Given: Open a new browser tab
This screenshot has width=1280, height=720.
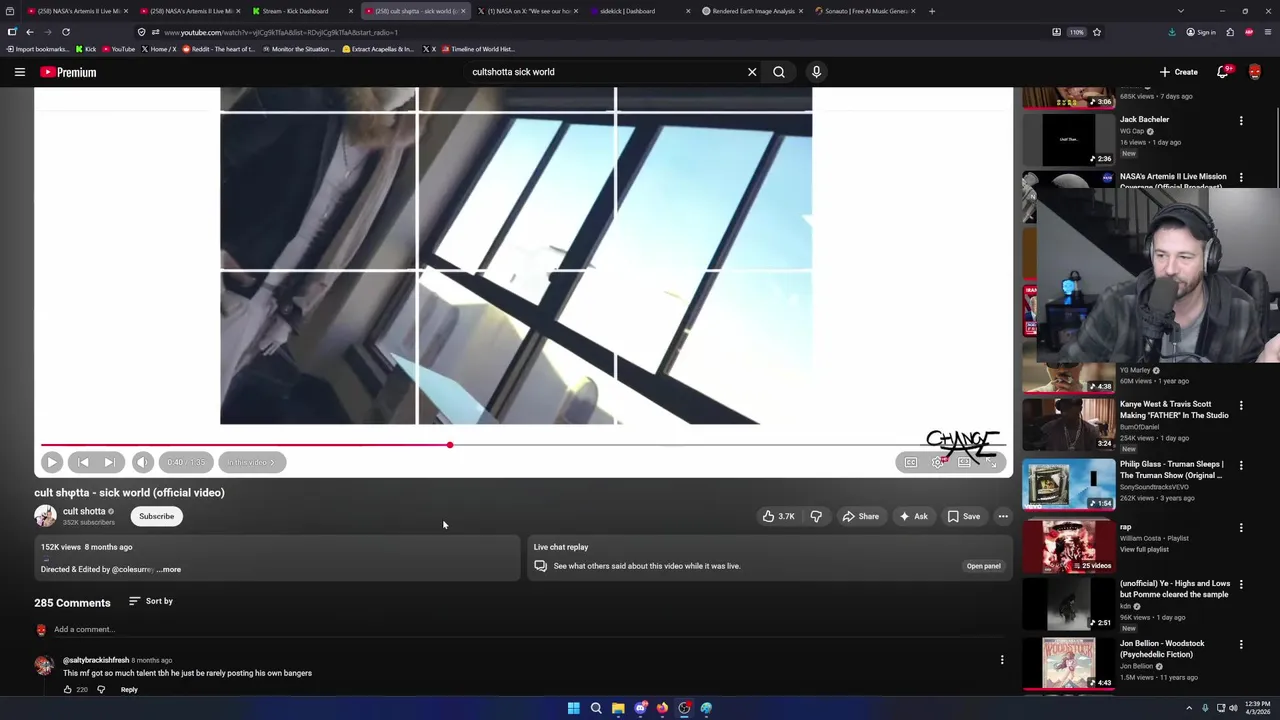Looking at the screenshot, I should [x=932, y=11].
